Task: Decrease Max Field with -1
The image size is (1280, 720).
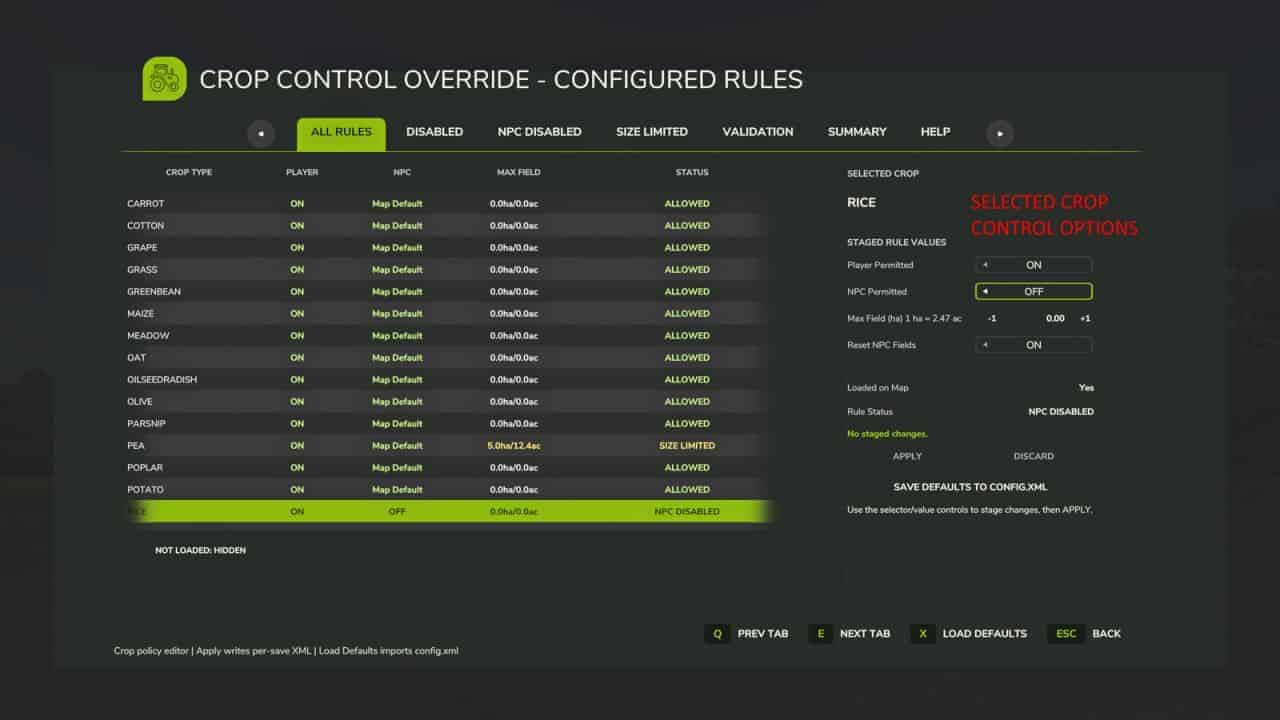Action: tap(991, 318)
